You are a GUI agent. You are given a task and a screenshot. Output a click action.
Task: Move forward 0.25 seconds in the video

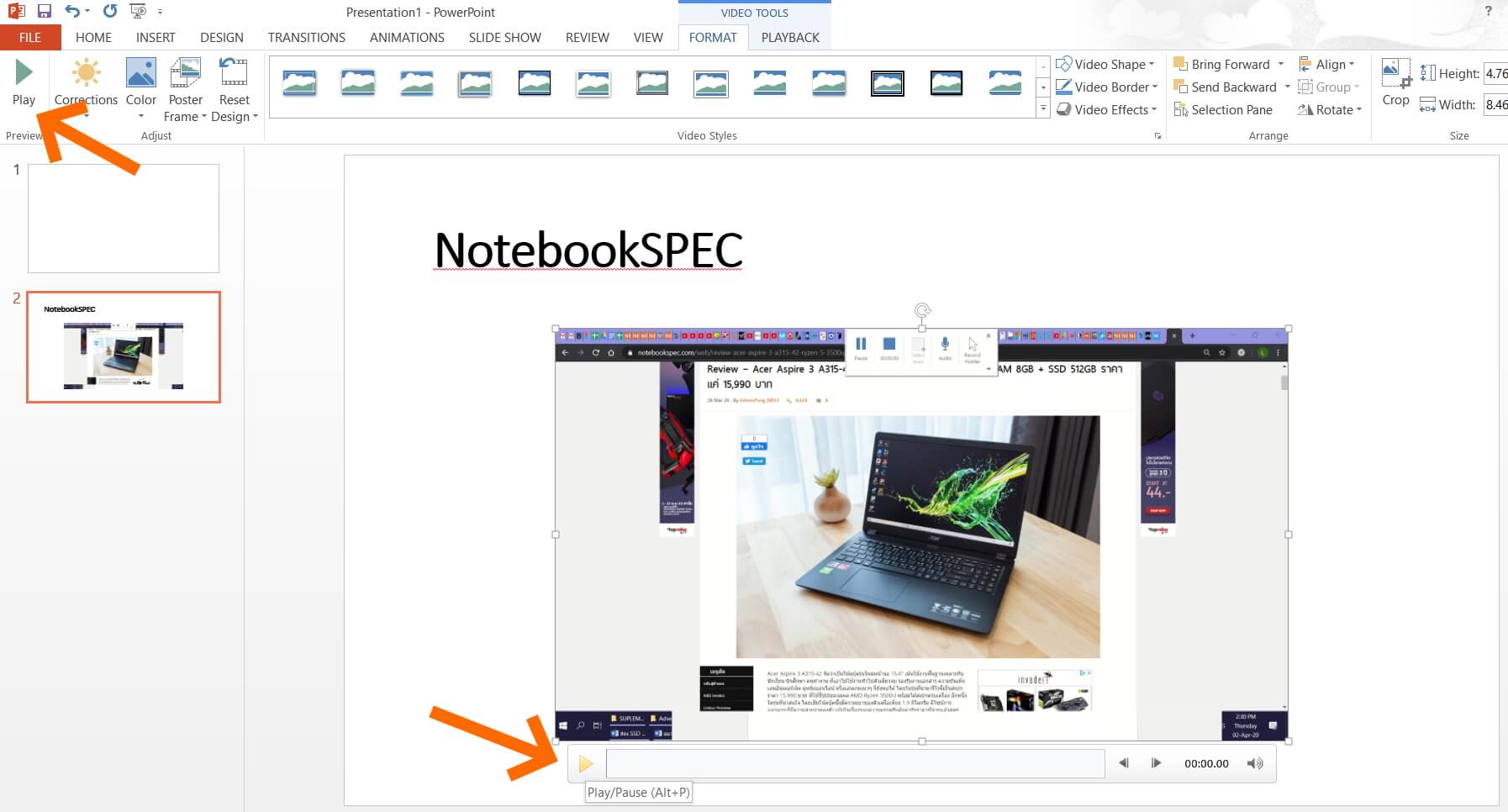pyautogui.click(x=1156, y=763)
